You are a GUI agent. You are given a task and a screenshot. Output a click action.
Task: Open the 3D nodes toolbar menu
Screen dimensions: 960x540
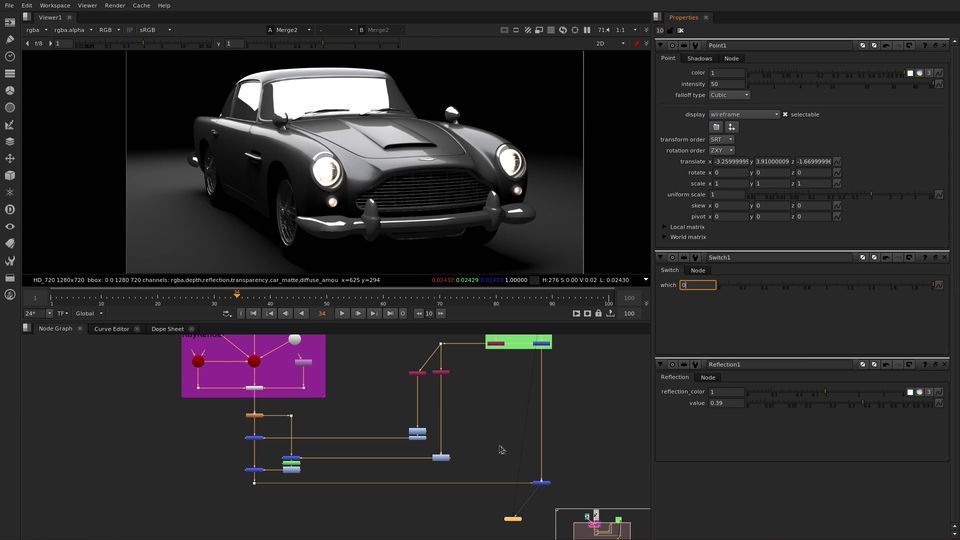[x=10, y=175]
